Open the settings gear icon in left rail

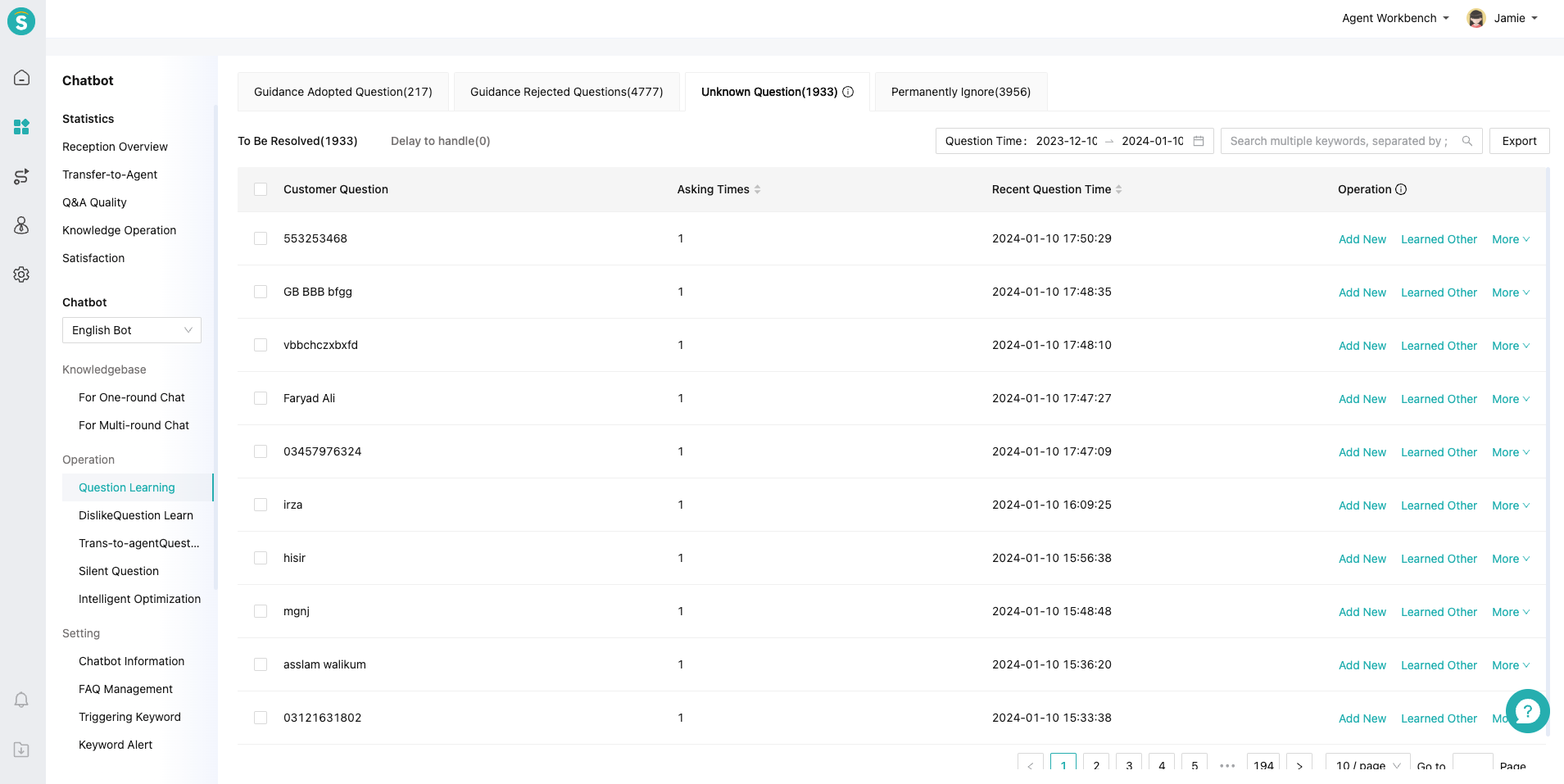[22, 274]
